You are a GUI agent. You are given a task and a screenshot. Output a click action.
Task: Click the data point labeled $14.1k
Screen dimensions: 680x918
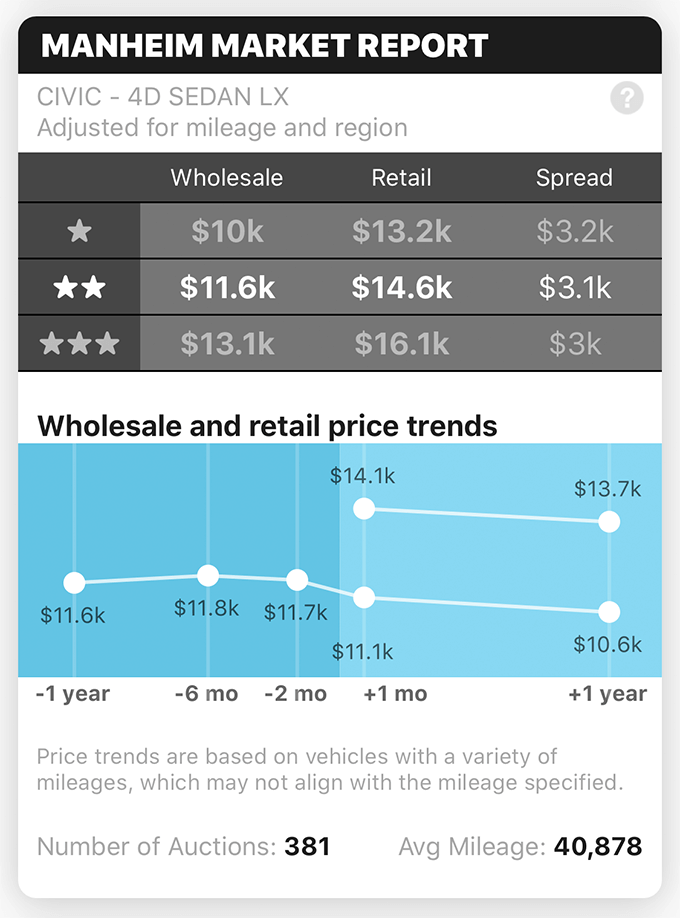[x=364, y=509]
